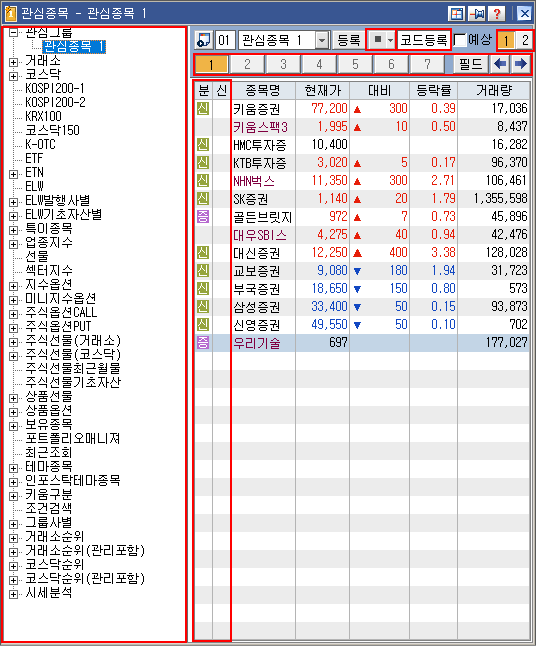This screenshot has width=536, height=646.
Task: Go to previous field set with left arrow
Action: point(500,64)
